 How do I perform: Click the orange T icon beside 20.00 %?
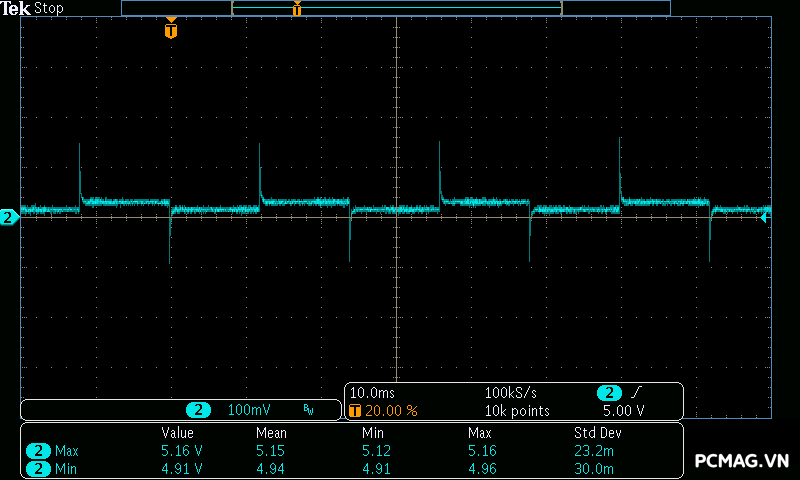point(354,411)
